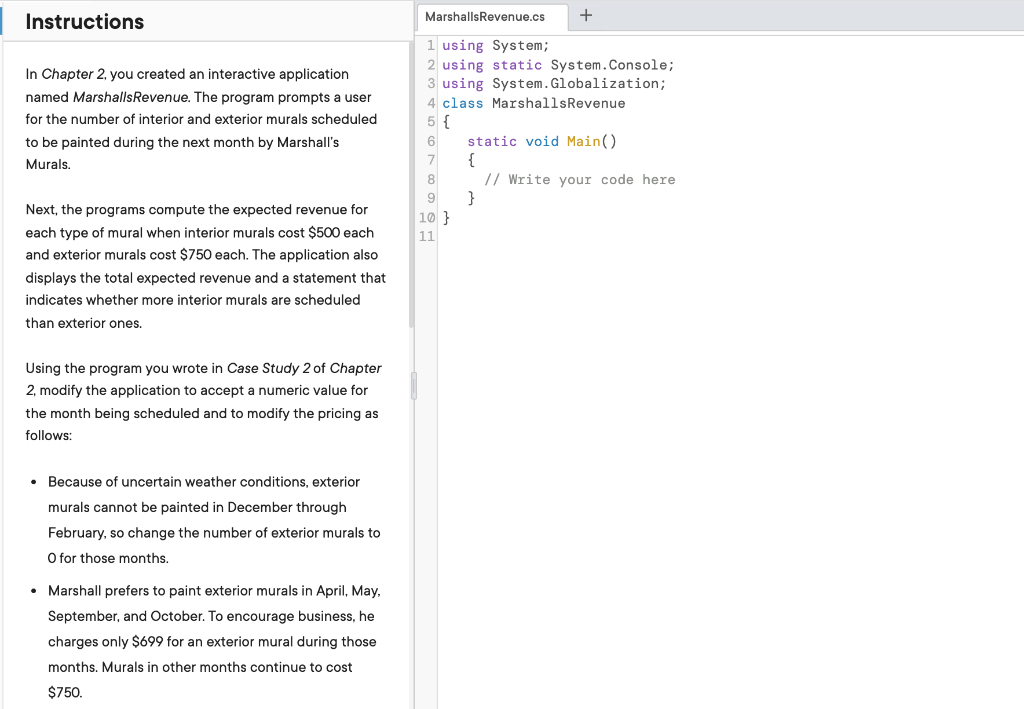The height and width of the screenshot is (709, 1024).
Task: Click the Instructions panel header
Action: pos(85,21)
